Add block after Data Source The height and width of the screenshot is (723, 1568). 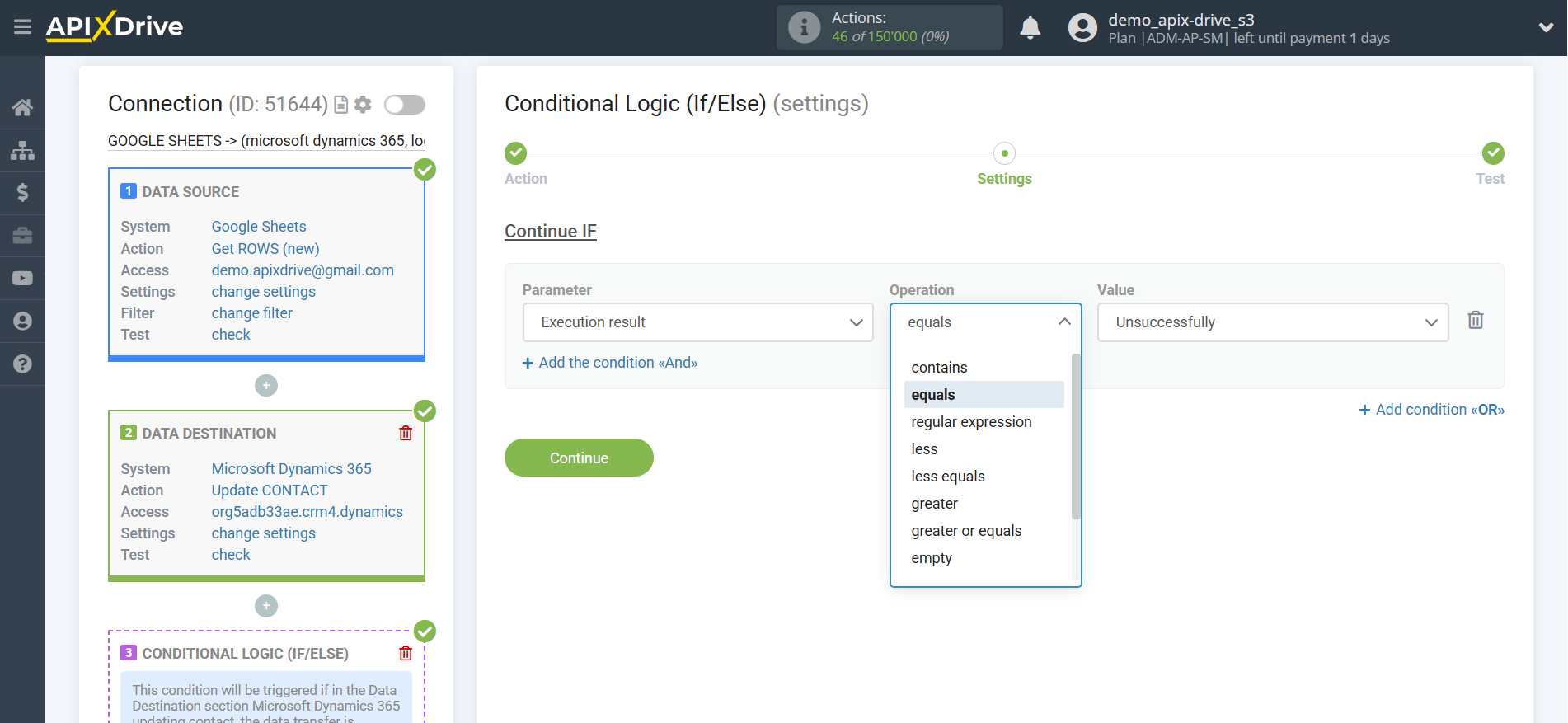click(x=266, y=385)
